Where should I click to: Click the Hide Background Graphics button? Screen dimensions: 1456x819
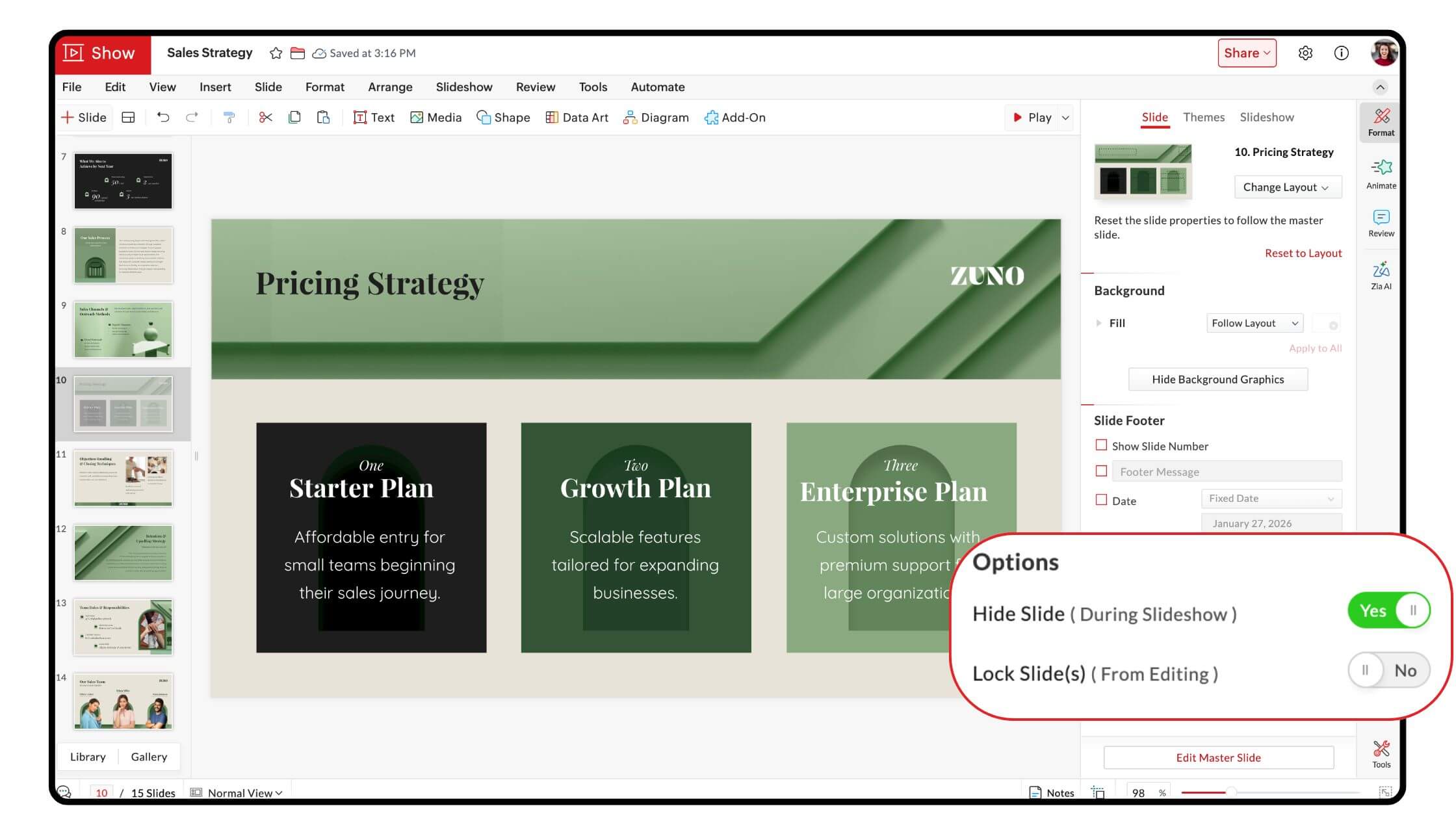[x=1217, y=380]
